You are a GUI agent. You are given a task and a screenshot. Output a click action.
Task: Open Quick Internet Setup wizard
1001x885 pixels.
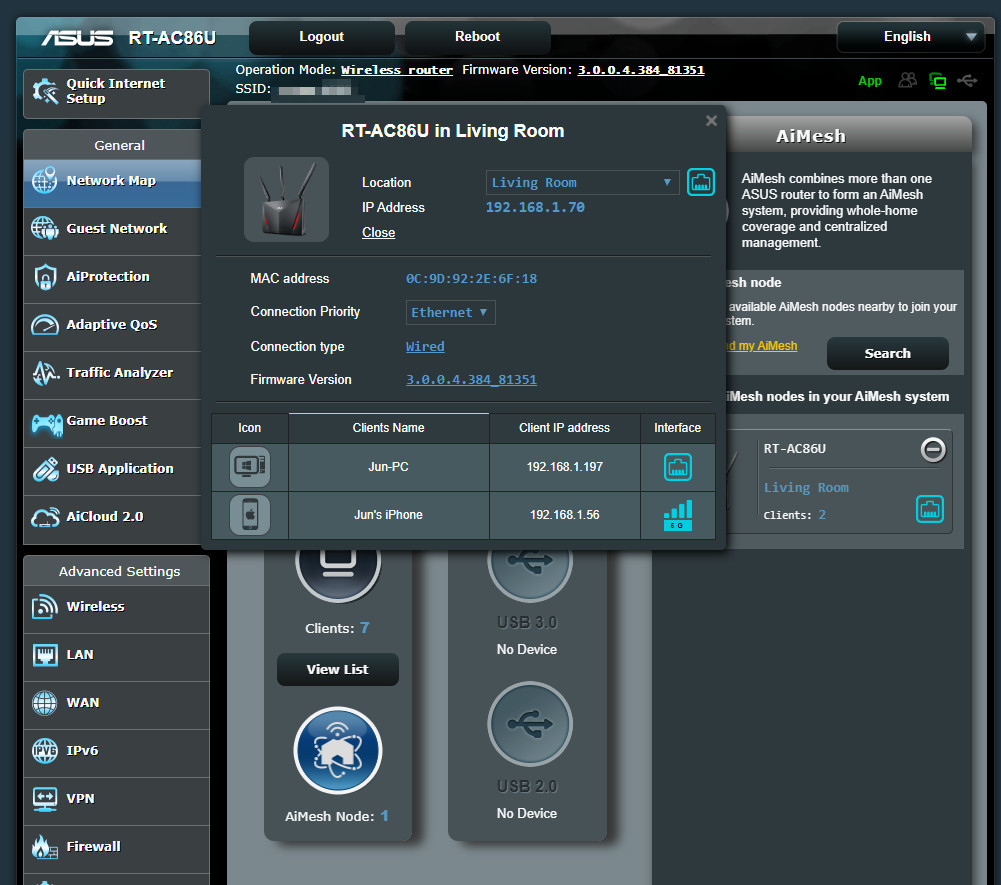116,92
